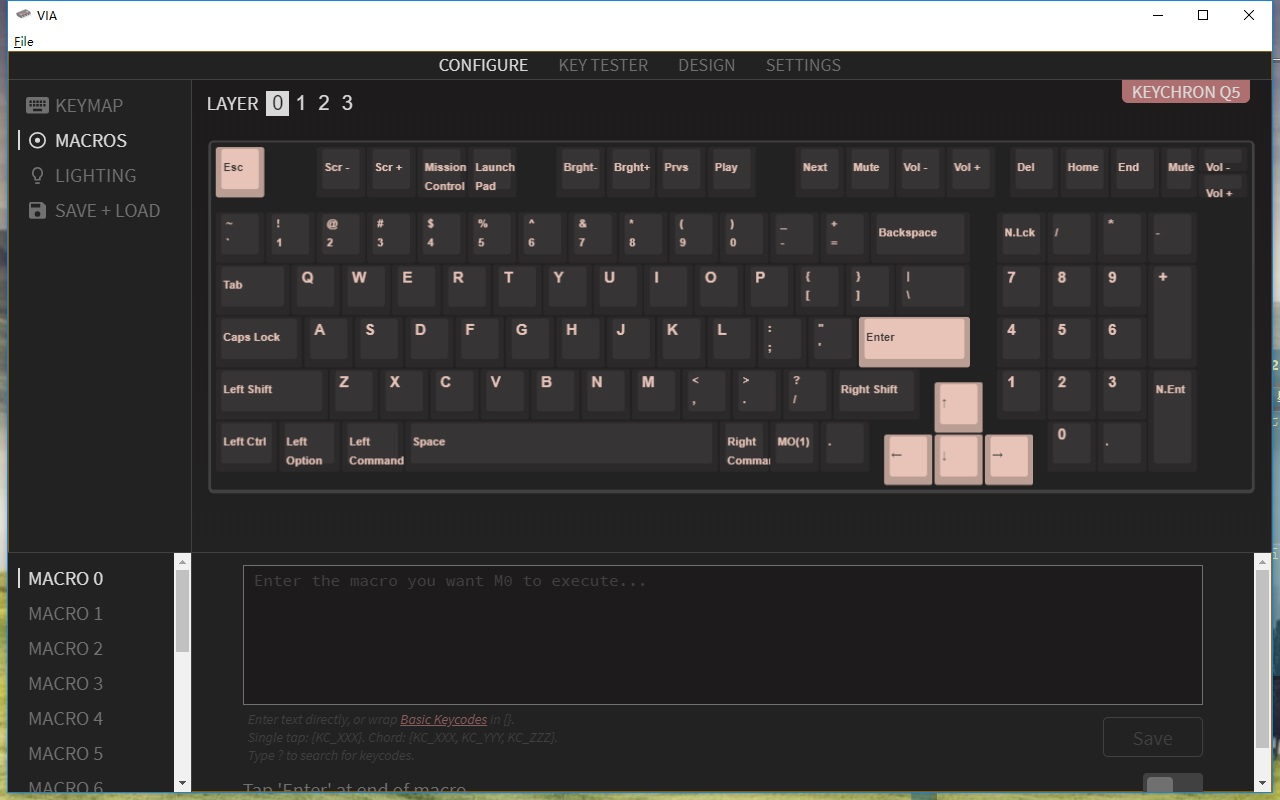Screen dimensions: 1280x800
Task: Click the Backspace key
Action: tap(921, 238)
